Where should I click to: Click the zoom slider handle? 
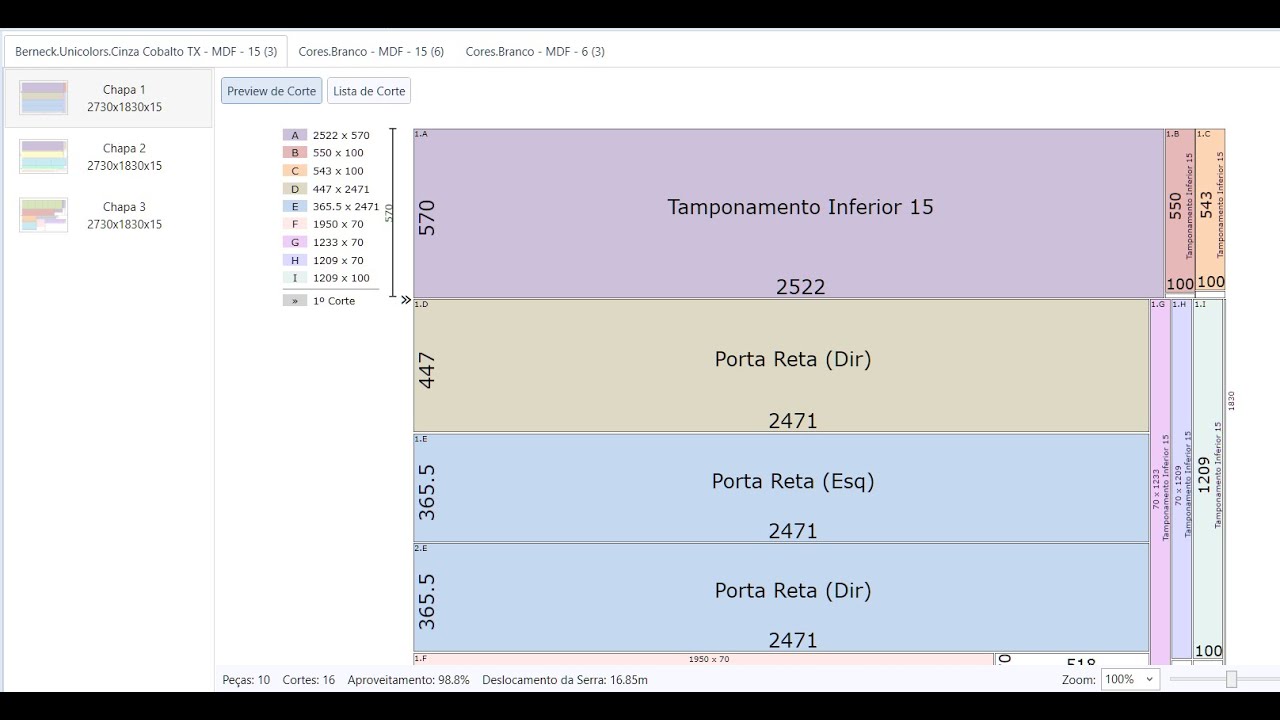(x=1231, y=679)
